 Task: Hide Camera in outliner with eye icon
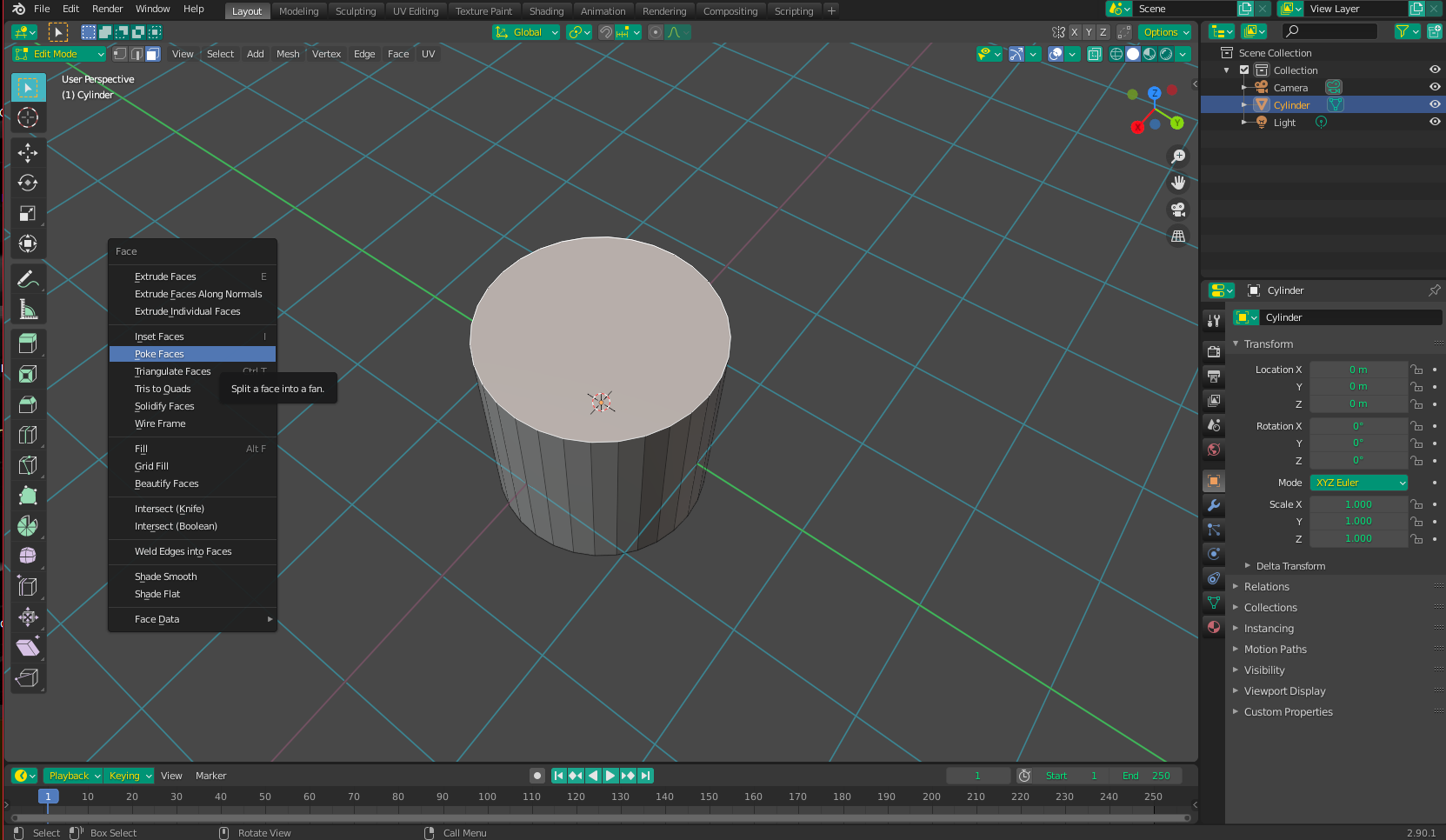tap(1435, 87)
